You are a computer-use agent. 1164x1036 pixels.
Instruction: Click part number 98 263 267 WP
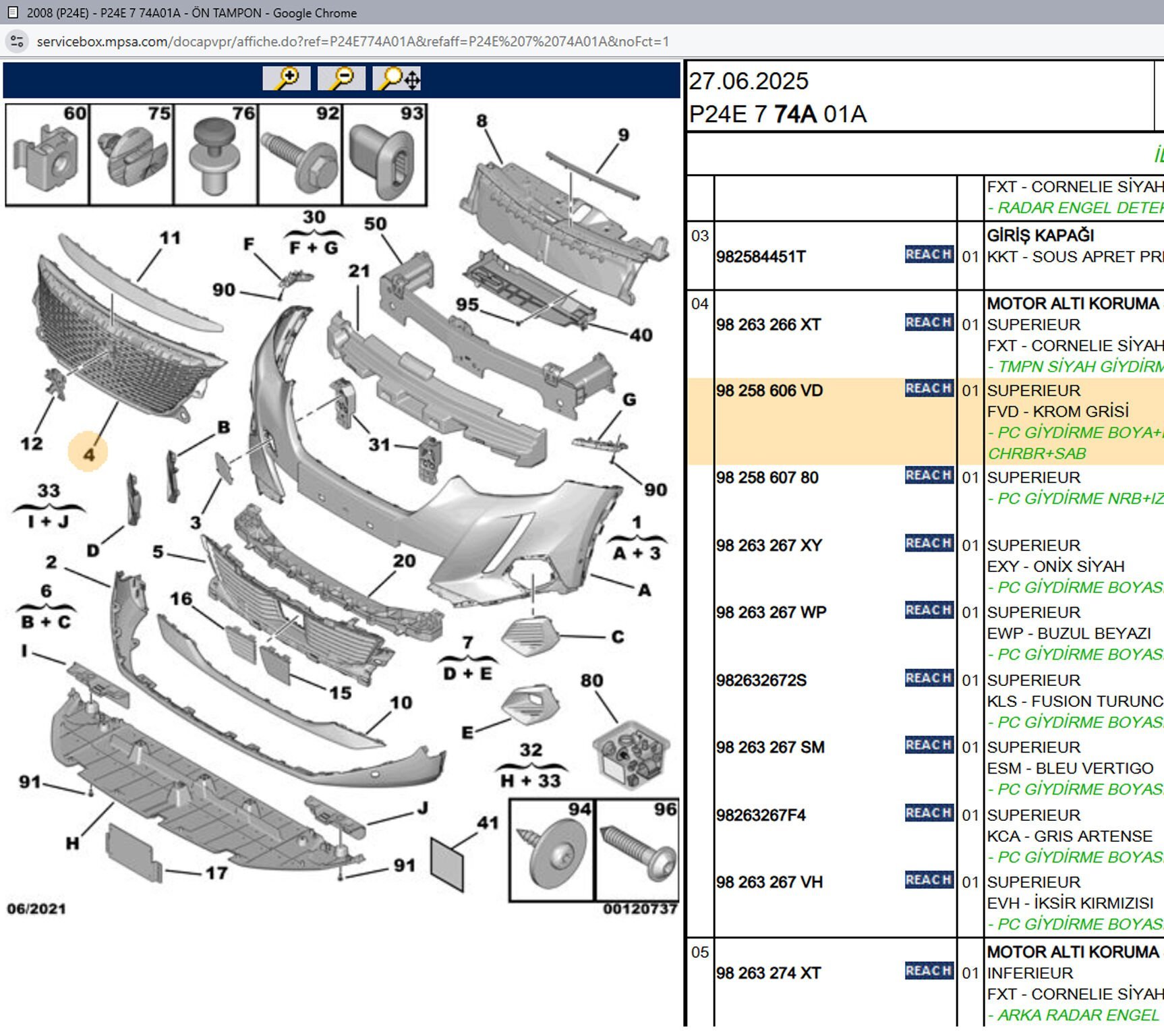point(771,612)
